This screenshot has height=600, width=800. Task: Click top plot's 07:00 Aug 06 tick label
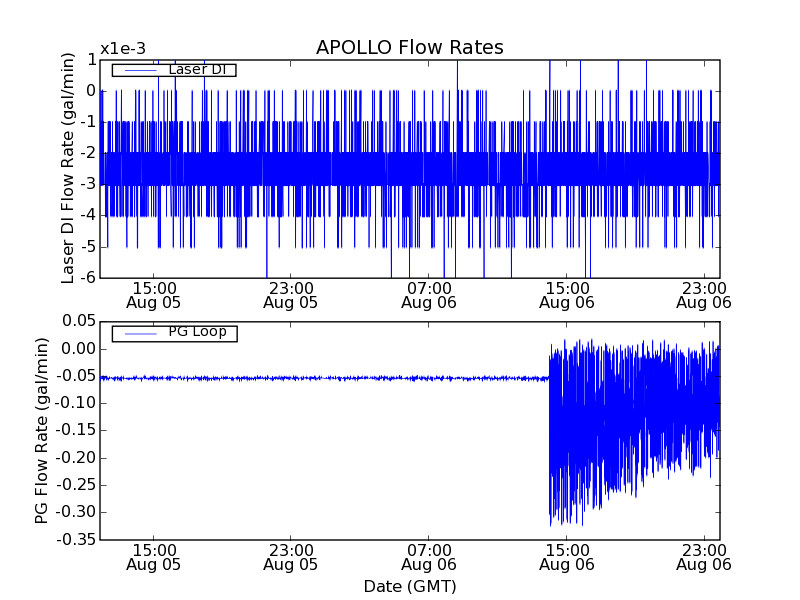429,294
